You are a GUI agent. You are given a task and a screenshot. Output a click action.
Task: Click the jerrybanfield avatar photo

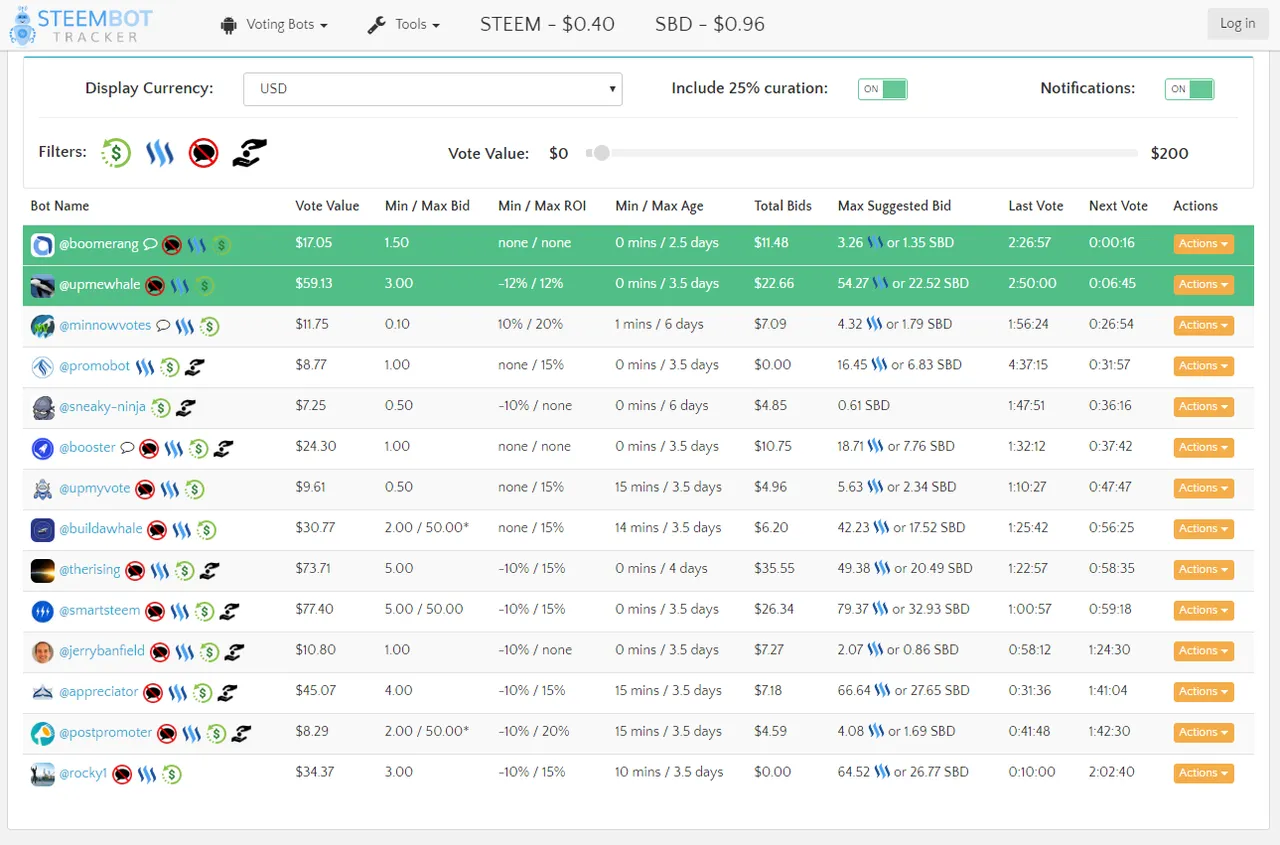[42, 652]
